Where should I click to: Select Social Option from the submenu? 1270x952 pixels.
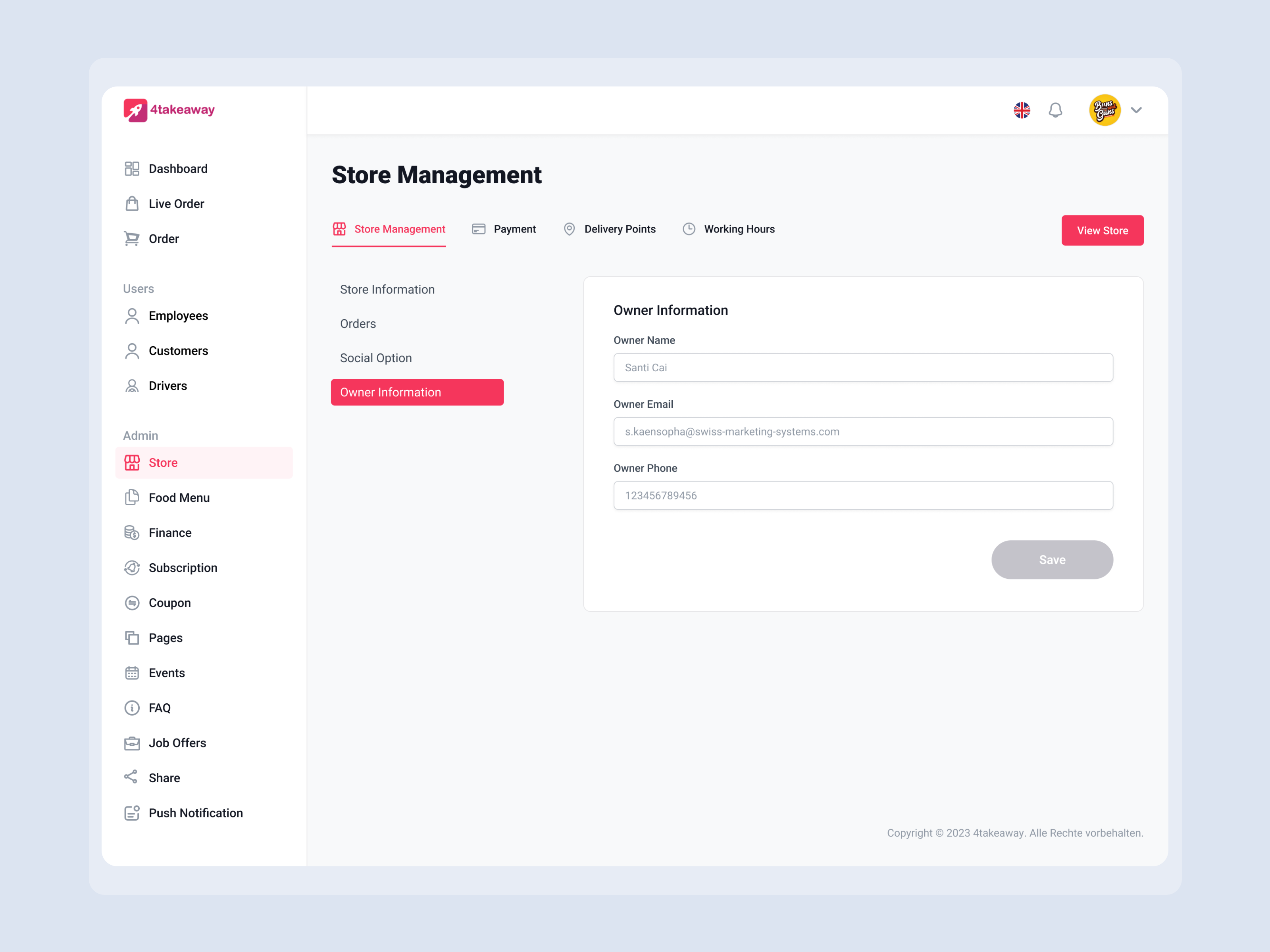pos(375,357)
